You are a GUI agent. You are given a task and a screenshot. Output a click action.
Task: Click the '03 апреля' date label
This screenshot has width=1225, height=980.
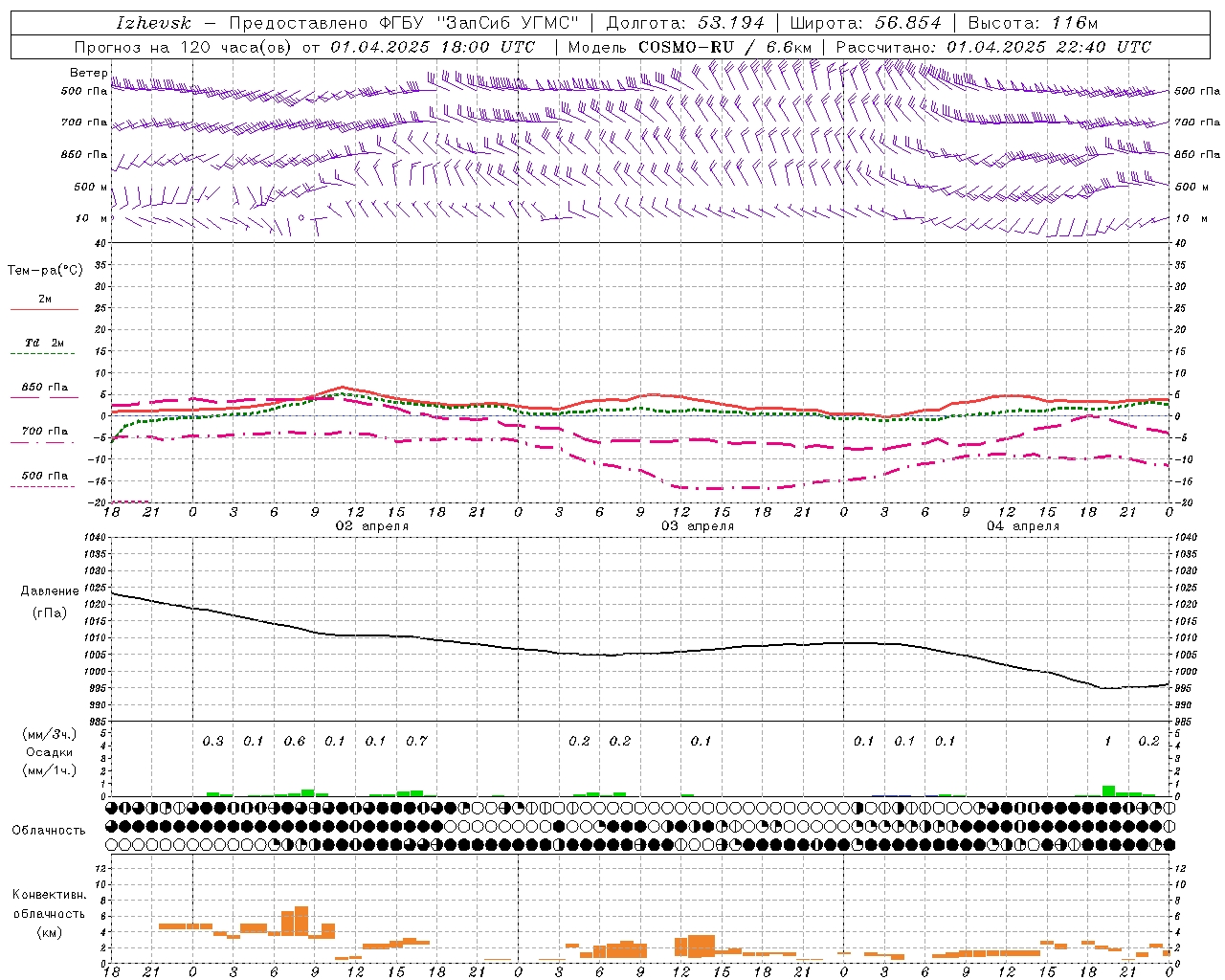pyautogui.click(x=698, y=526)
